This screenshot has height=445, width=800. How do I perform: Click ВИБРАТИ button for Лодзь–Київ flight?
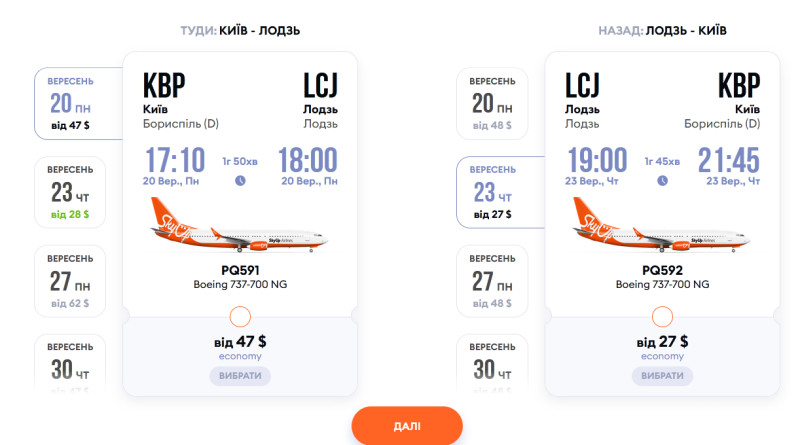[x=662, y=376]
